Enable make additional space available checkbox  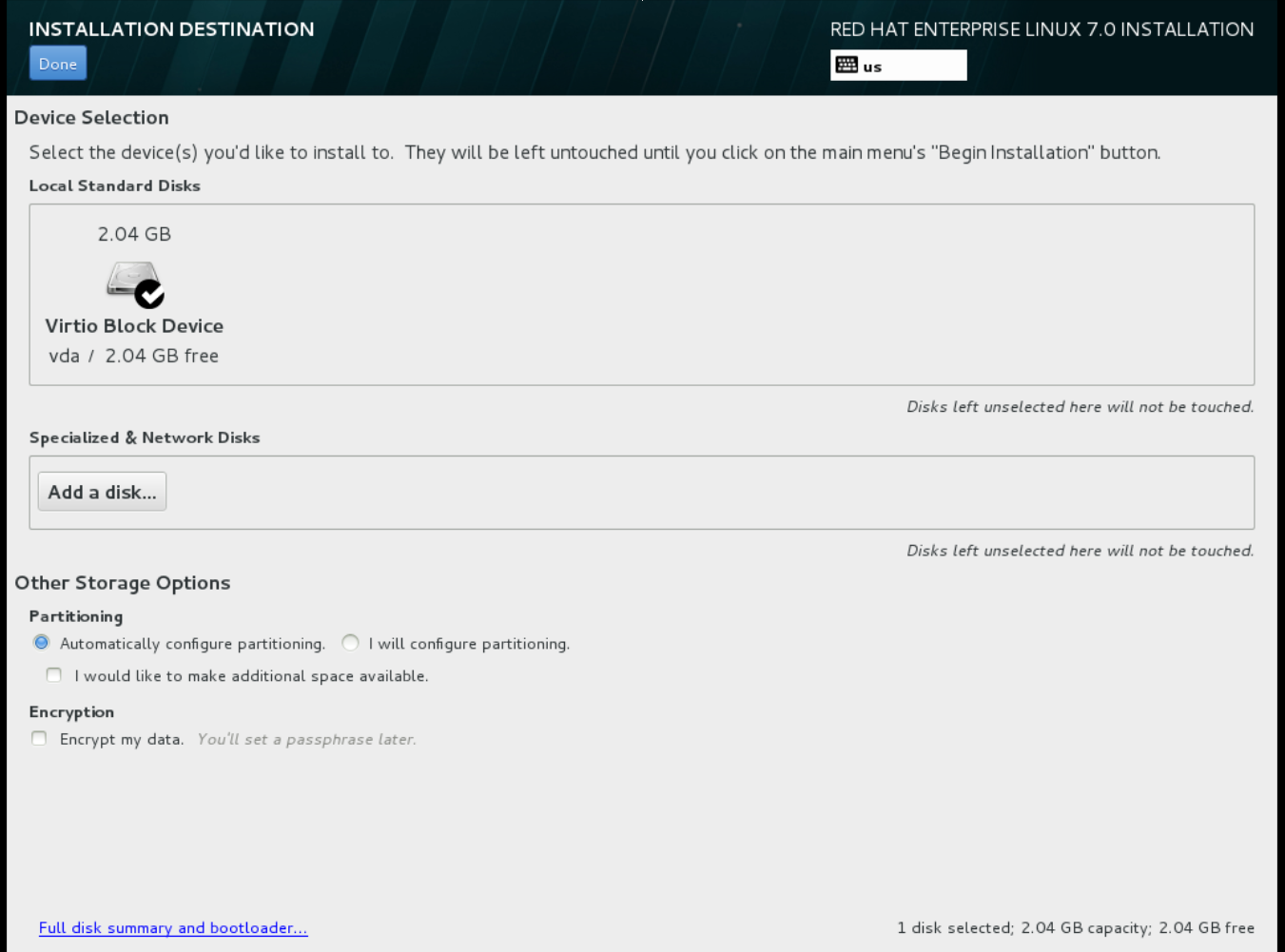click(x=54, y=675)
